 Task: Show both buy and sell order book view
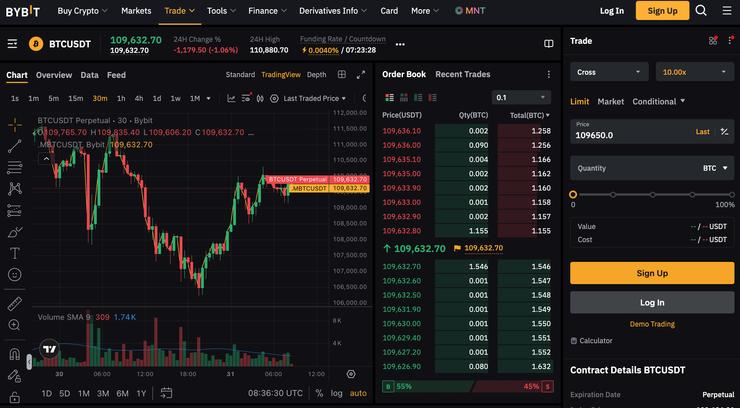coord(389,98)
